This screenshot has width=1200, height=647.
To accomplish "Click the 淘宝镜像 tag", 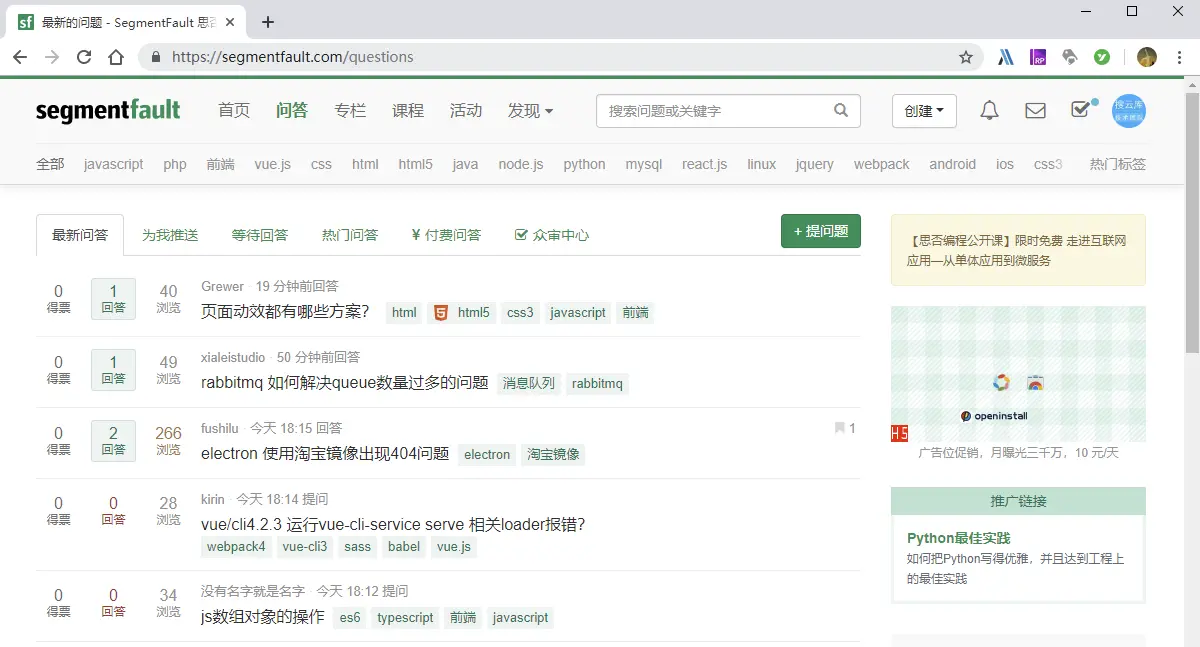I will 553,454.
